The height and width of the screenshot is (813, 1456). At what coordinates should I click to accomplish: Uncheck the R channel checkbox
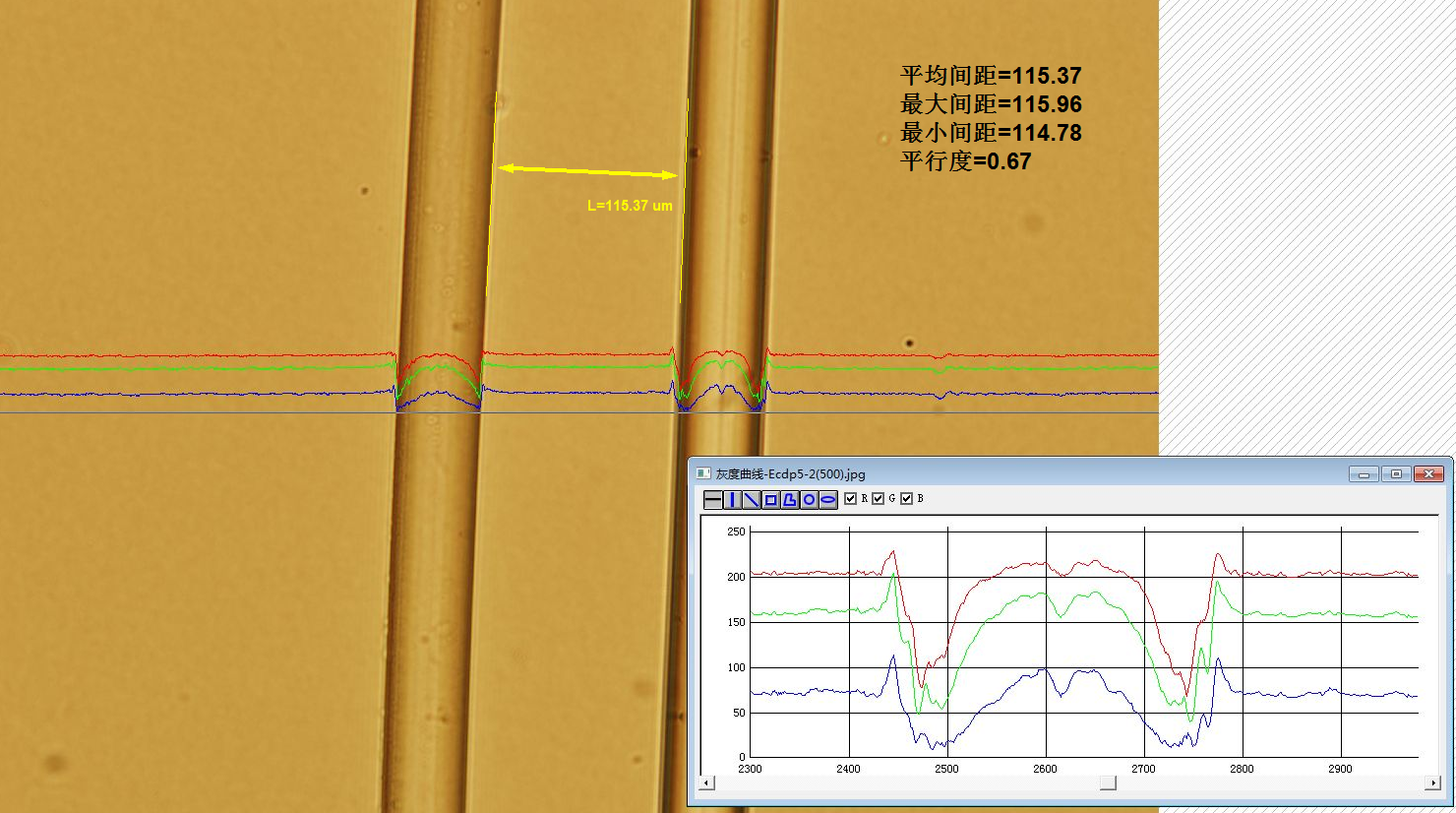851,499
